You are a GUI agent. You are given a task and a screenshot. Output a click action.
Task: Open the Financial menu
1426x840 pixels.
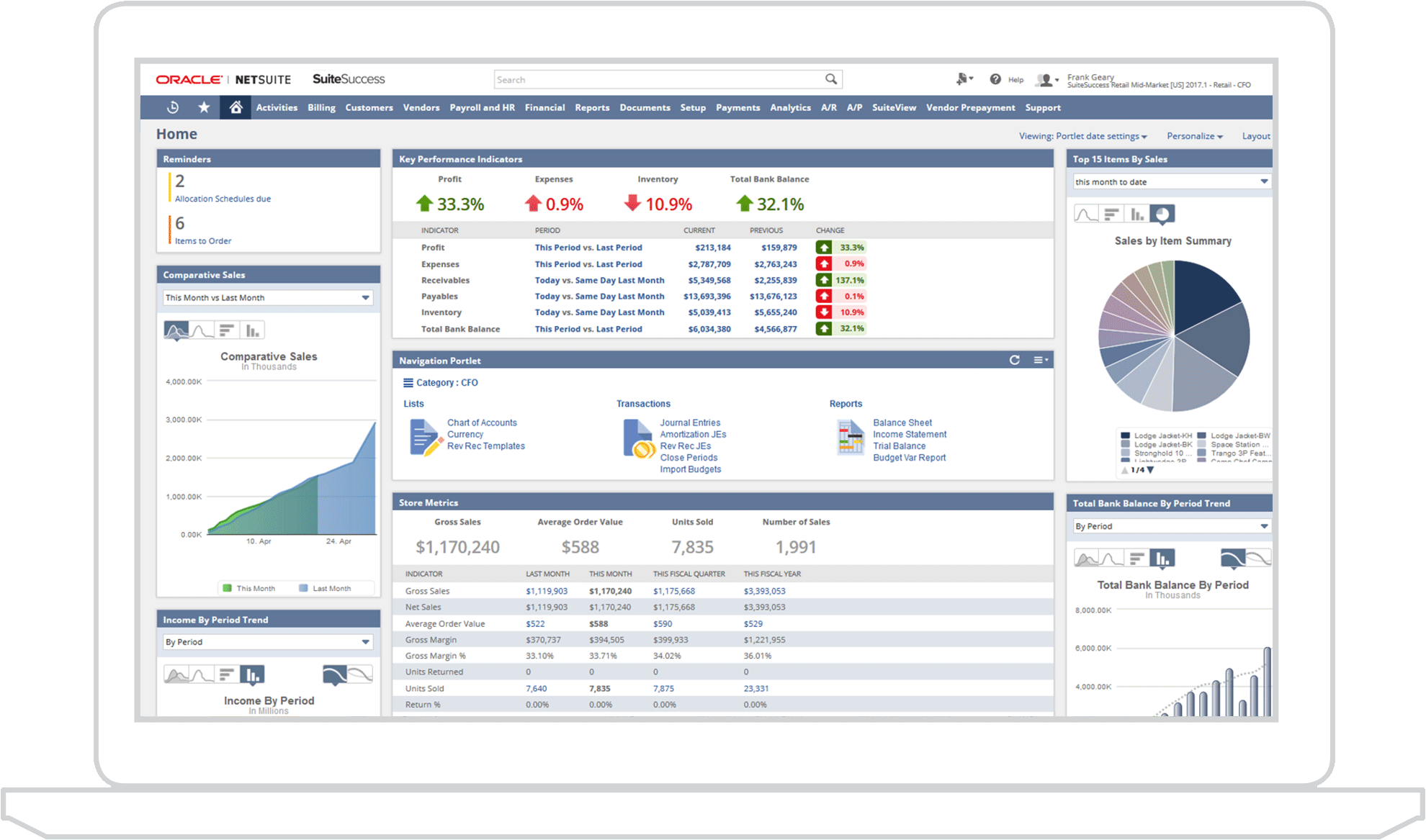(544, 107)
